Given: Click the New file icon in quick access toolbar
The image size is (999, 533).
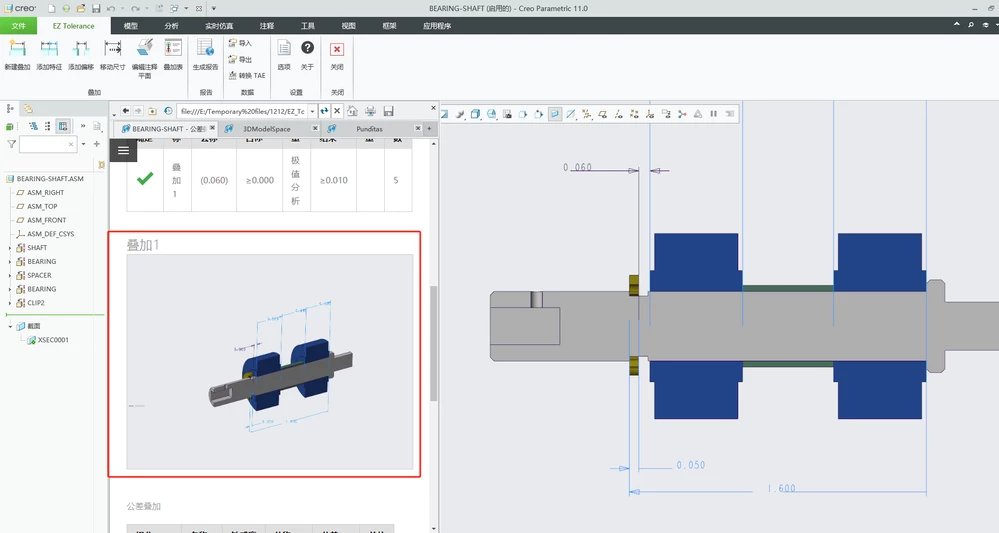Looking at the screenshot, I should tap(51, 8).
